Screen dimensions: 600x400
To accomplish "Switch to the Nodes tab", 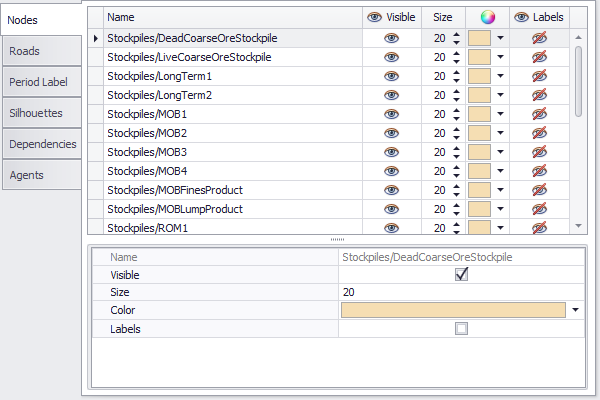I will point(41,20).
